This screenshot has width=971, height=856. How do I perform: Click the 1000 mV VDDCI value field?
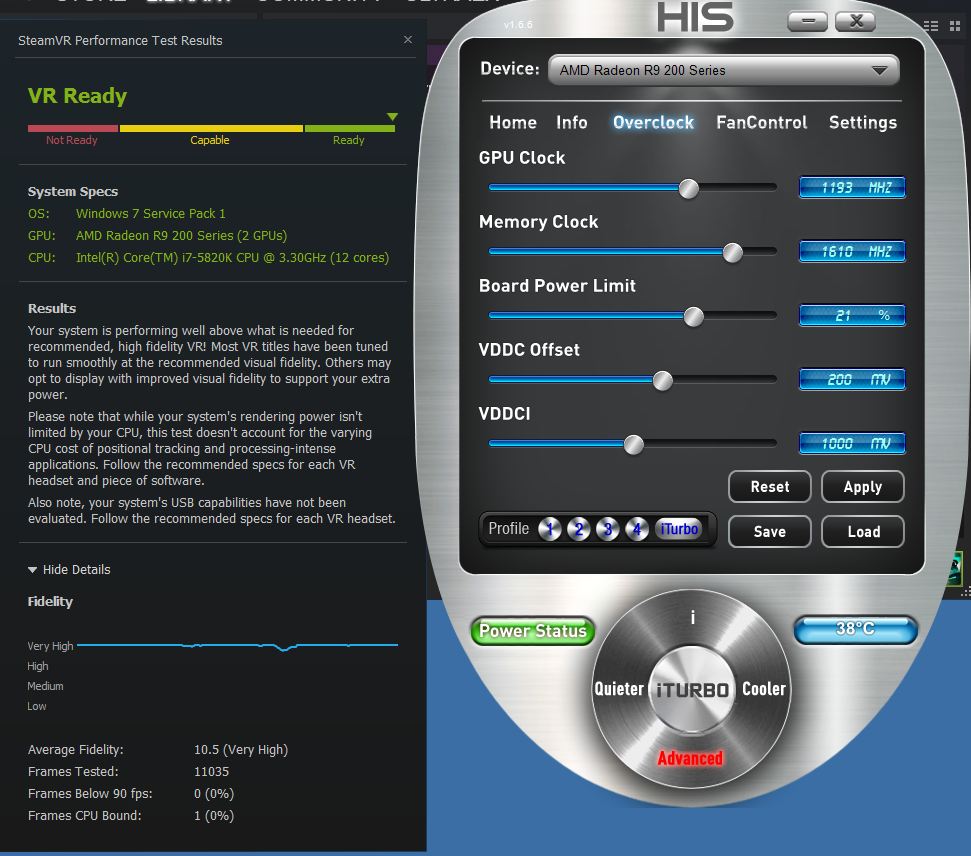(852, 443)
